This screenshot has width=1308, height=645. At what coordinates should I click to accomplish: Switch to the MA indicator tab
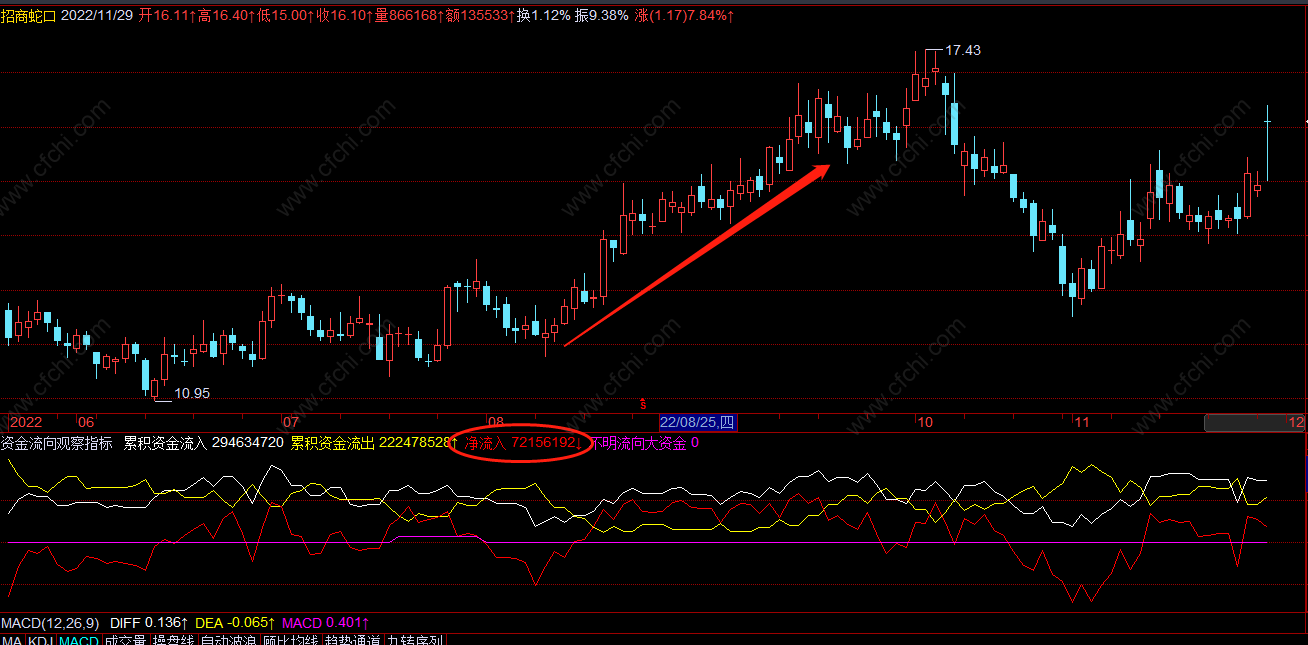11,640
